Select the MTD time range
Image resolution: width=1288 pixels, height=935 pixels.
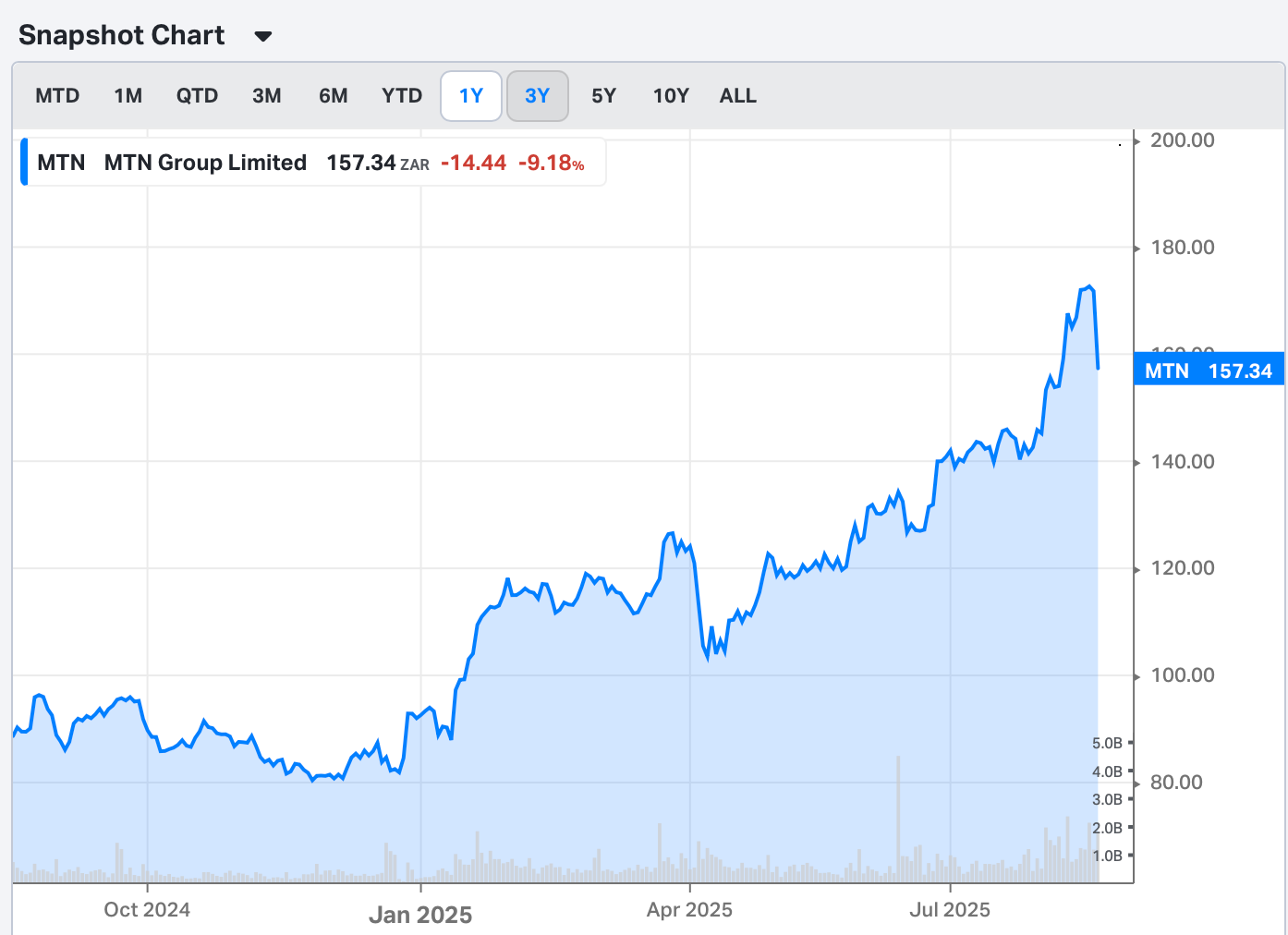tap(57, 96)
